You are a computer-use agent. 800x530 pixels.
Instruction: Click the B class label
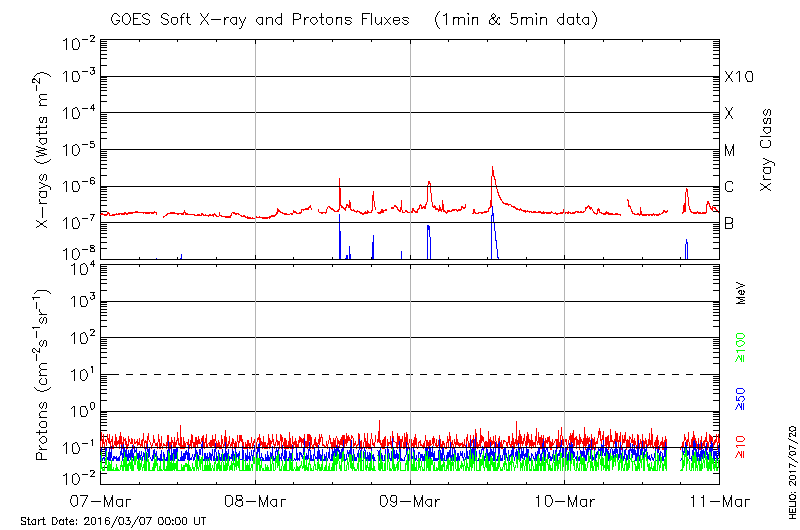click(x=729, y=224)
